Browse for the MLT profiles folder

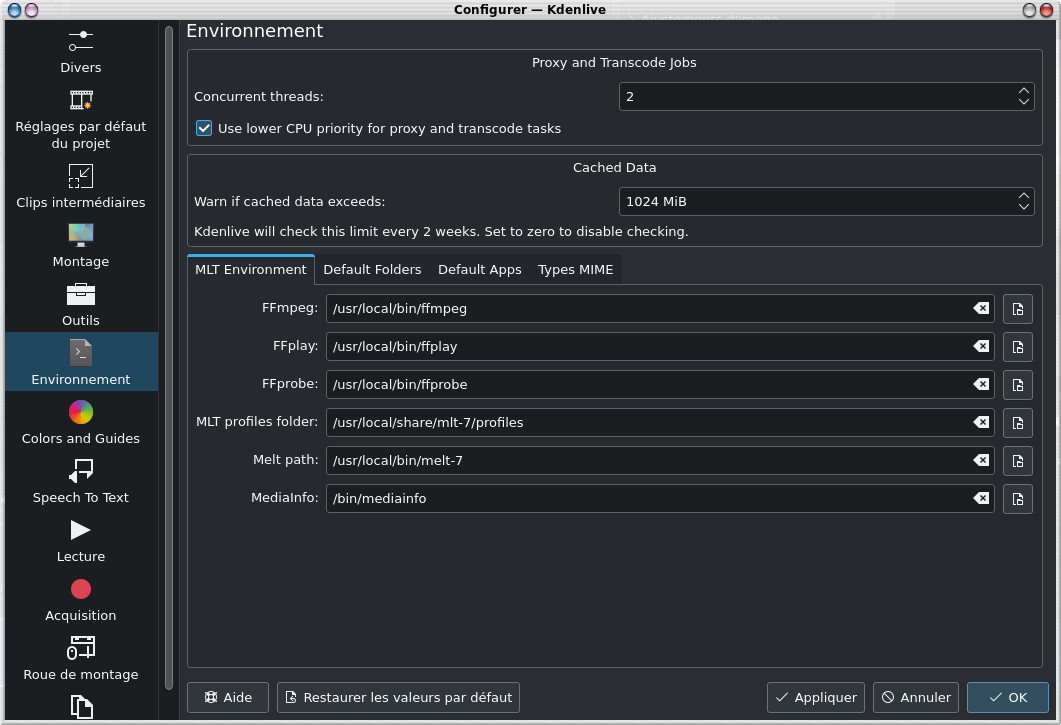coord(1018,423)
